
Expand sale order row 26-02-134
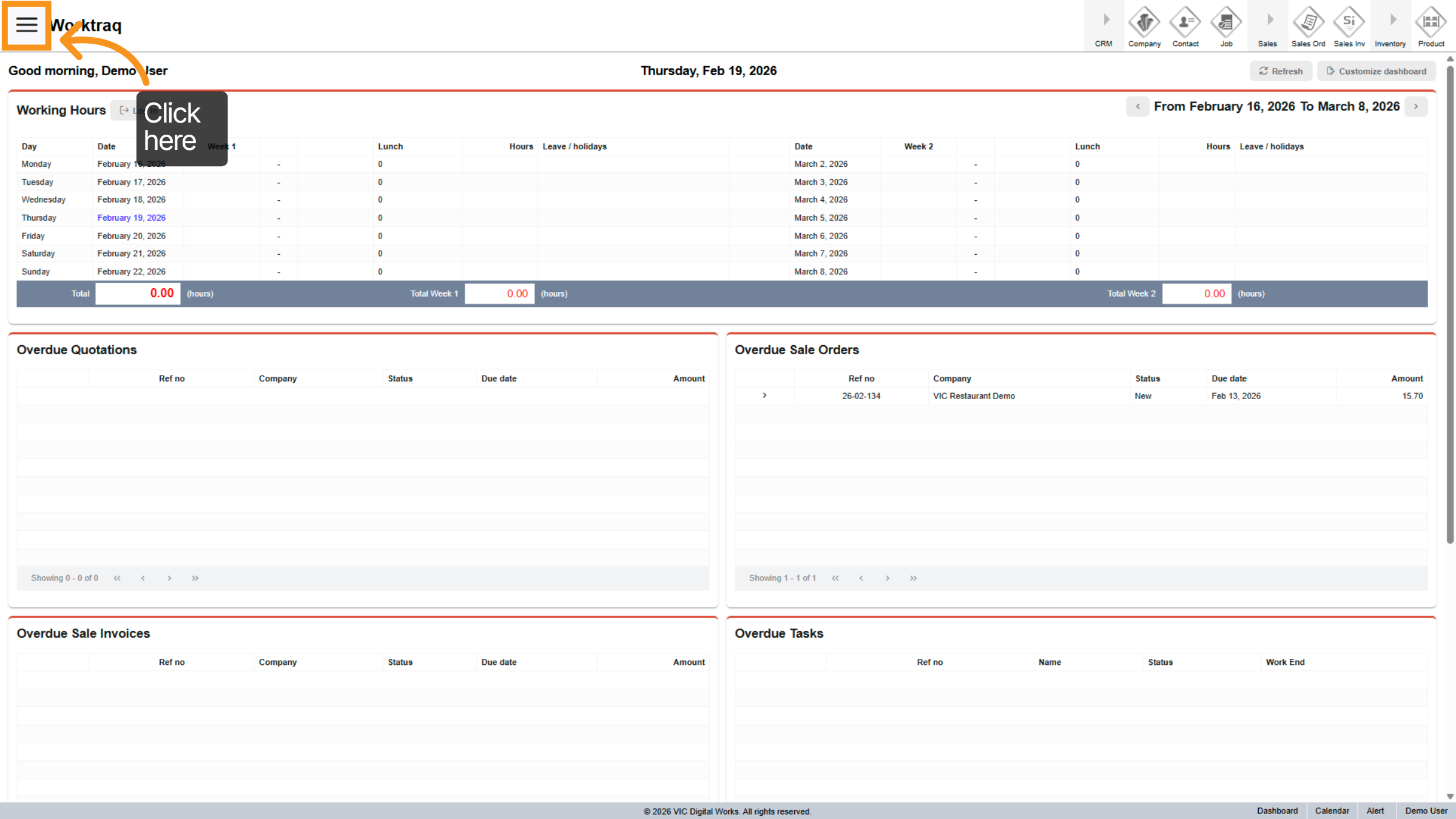[x=764, y=396]
